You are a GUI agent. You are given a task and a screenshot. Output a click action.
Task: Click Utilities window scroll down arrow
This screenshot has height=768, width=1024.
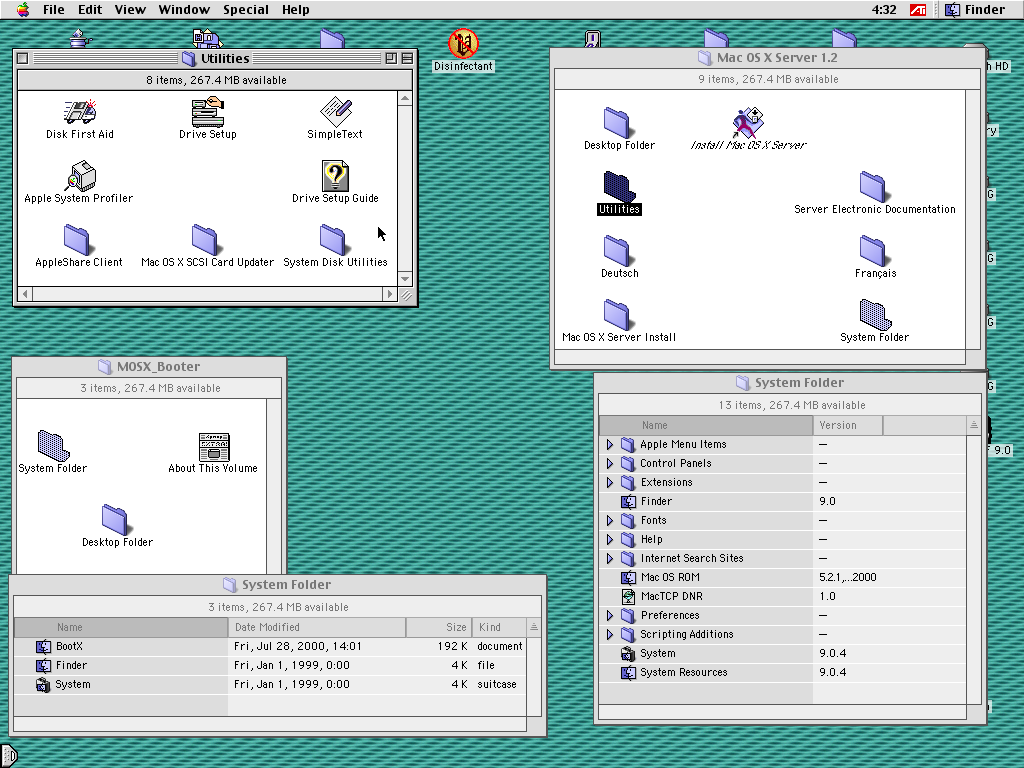[x=405, y=279]
